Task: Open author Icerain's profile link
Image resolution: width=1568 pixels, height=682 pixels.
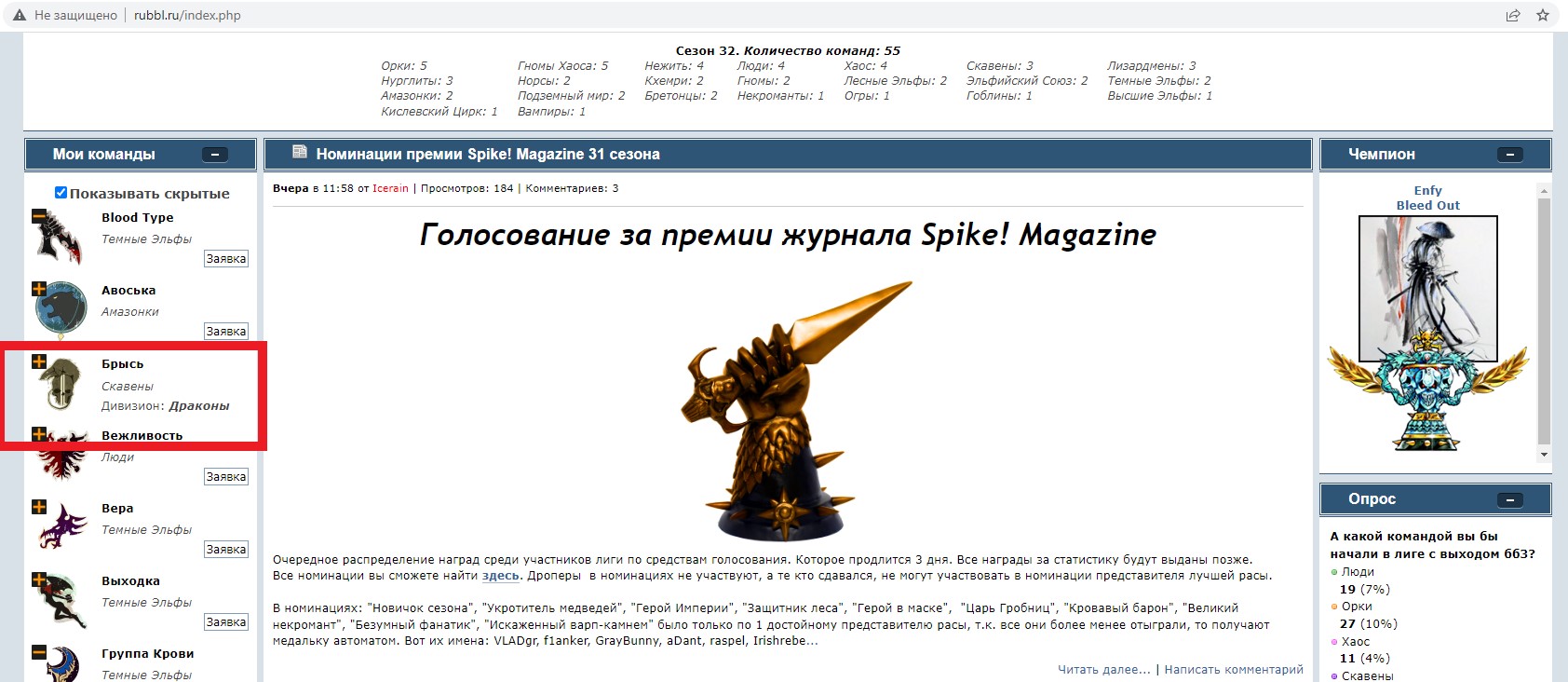Action: 391,188
